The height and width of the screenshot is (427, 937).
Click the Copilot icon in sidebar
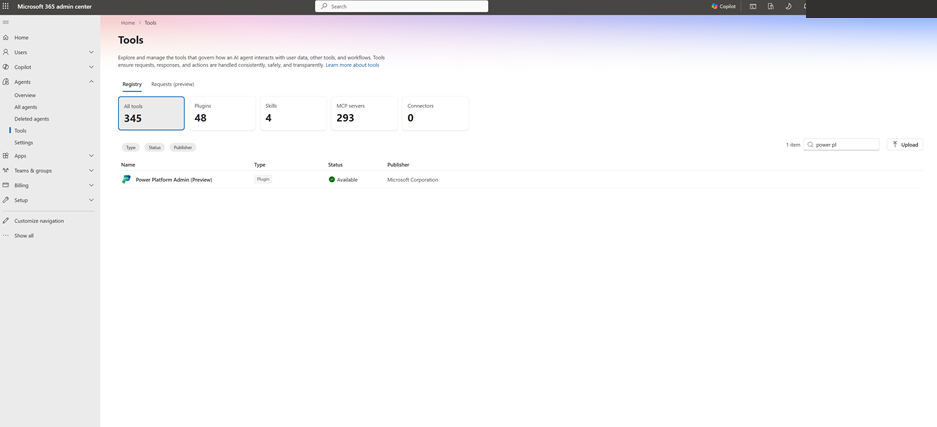pos(5,67)
